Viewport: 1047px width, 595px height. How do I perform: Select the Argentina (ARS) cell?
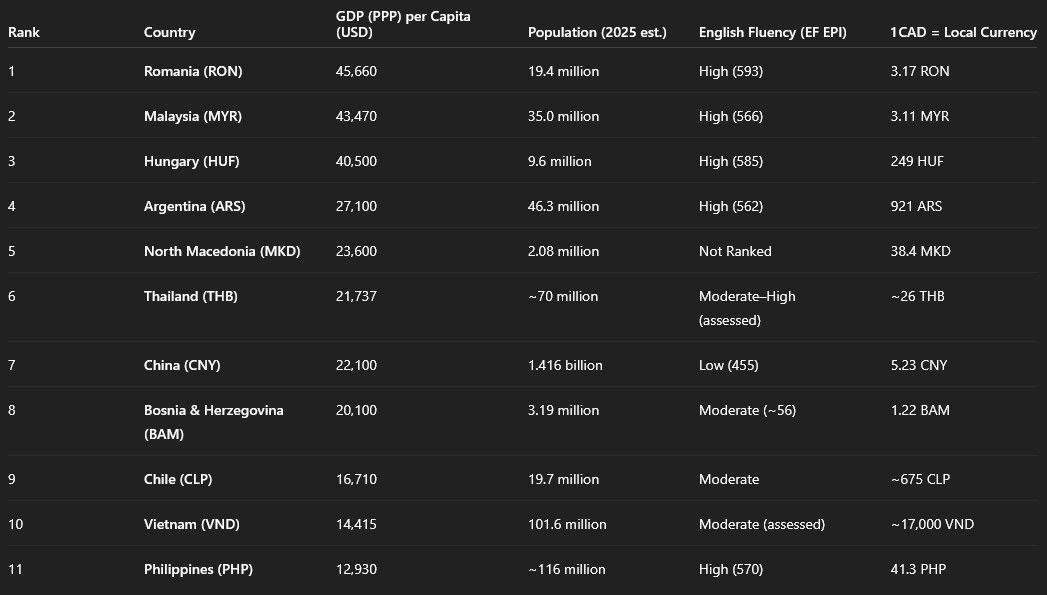(194, 206)
